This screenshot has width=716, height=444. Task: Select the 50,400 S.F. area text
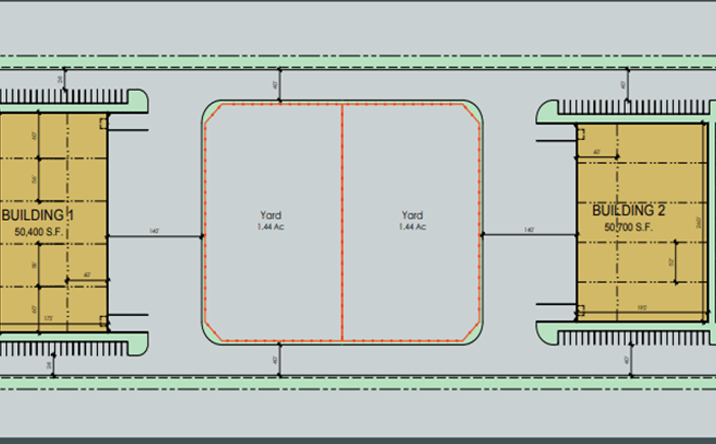pos(38,232)
